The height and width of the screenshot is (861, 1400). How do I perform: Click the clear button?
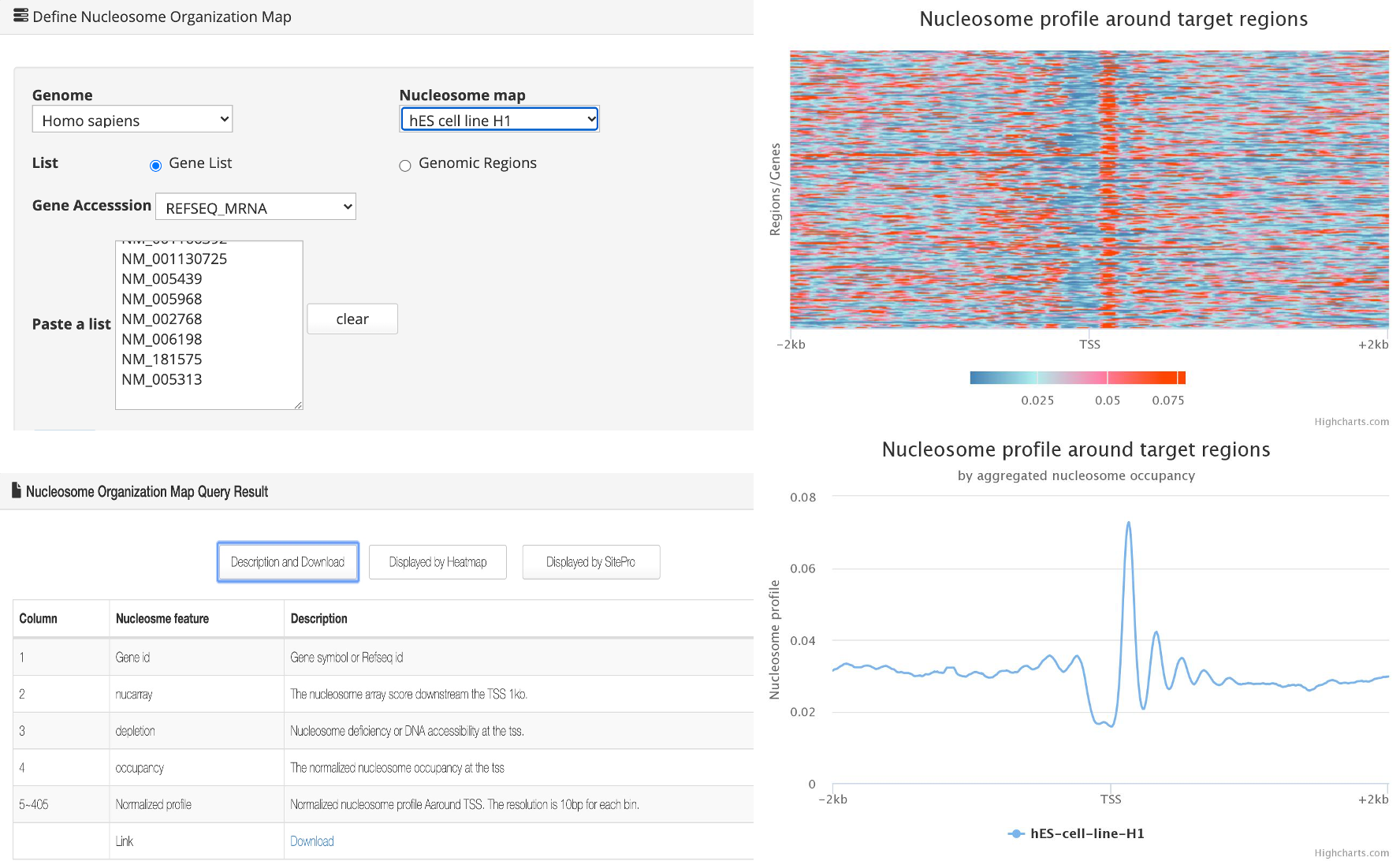352,319
